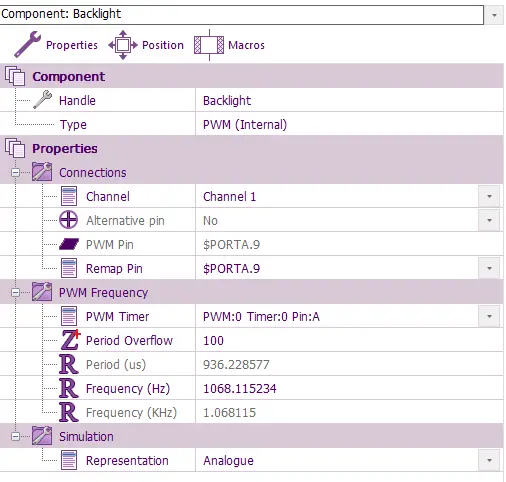
Task: Collapse the PWM Frequency group
Action: pyautogui.click(x=15, y=292)
